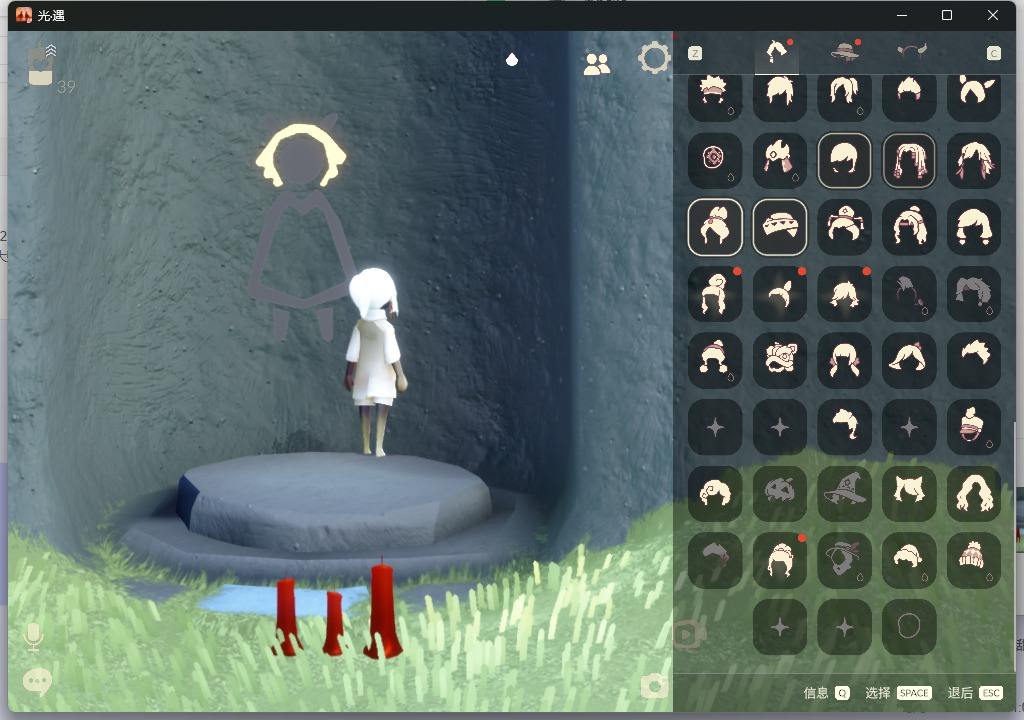This screenshot has height=720, width=1024.
Task: Select the new curled top-bun hairstyle
Action: (715, 293)
